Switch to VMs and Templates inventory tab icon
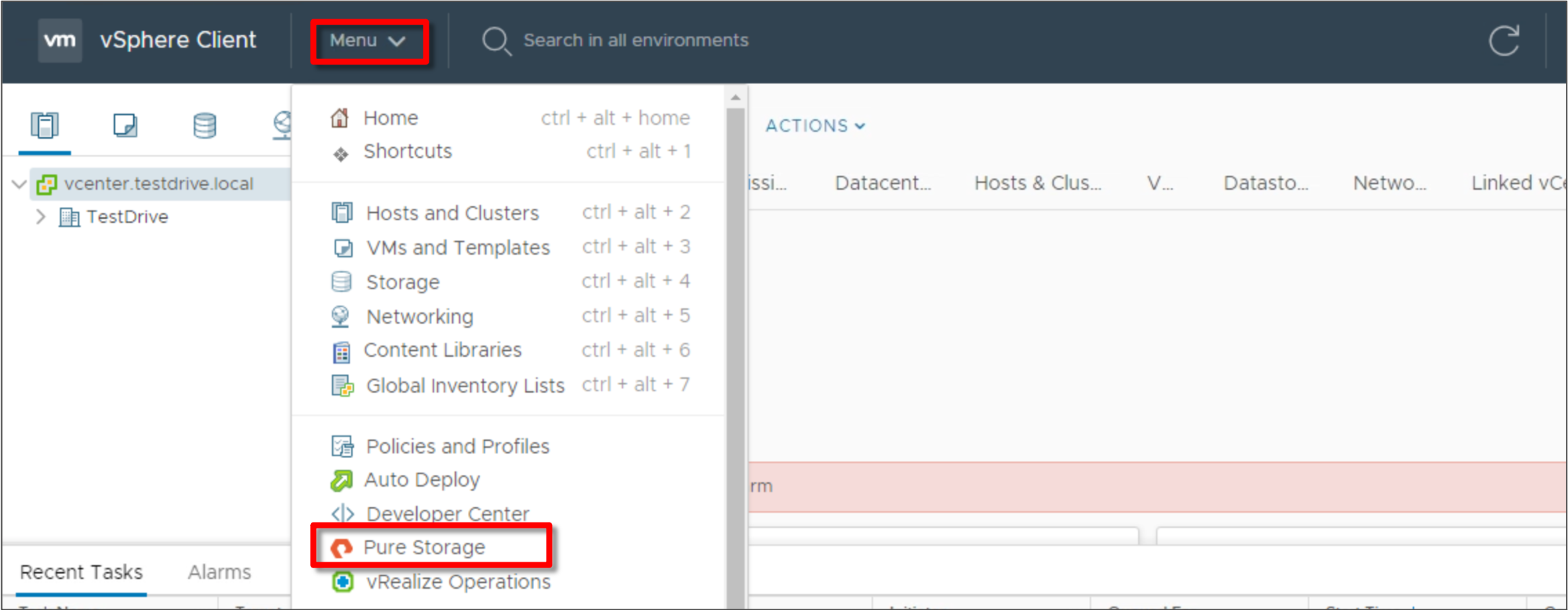 pyautogui.click(x=125, y=125)
